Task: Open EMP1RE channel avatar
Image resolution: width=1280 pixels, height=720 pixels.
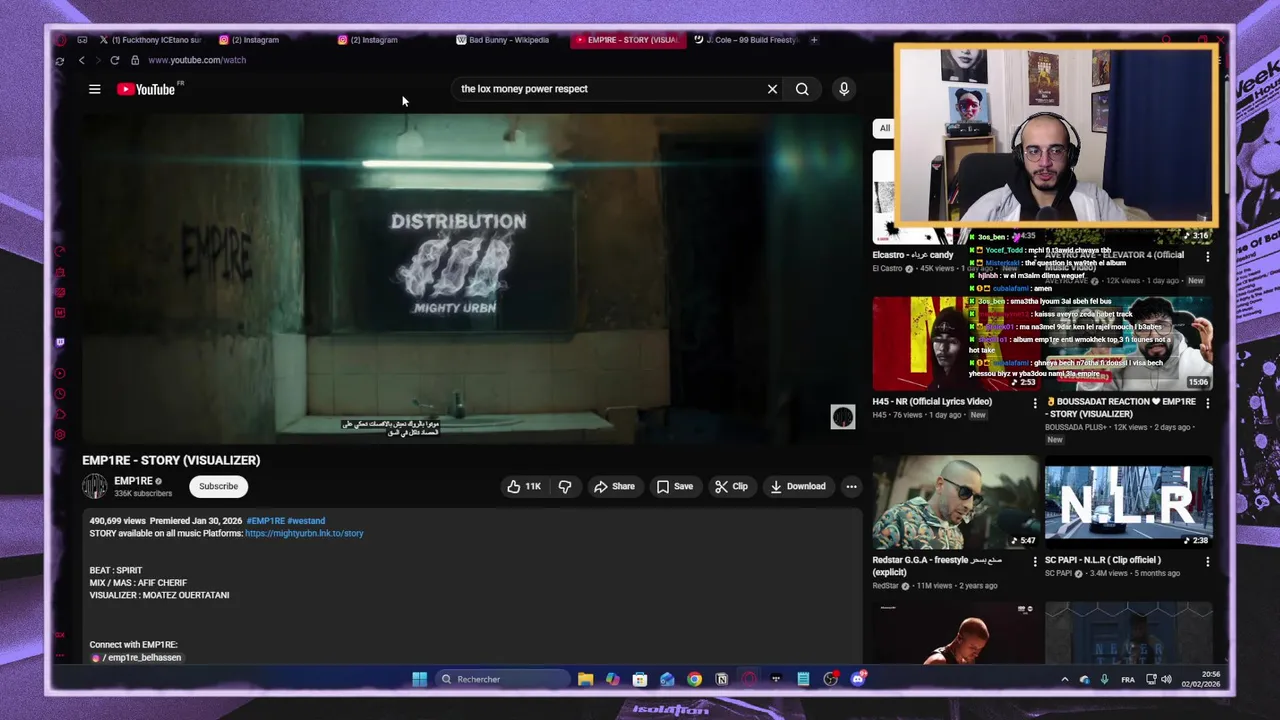Action: tap(94, 486)
